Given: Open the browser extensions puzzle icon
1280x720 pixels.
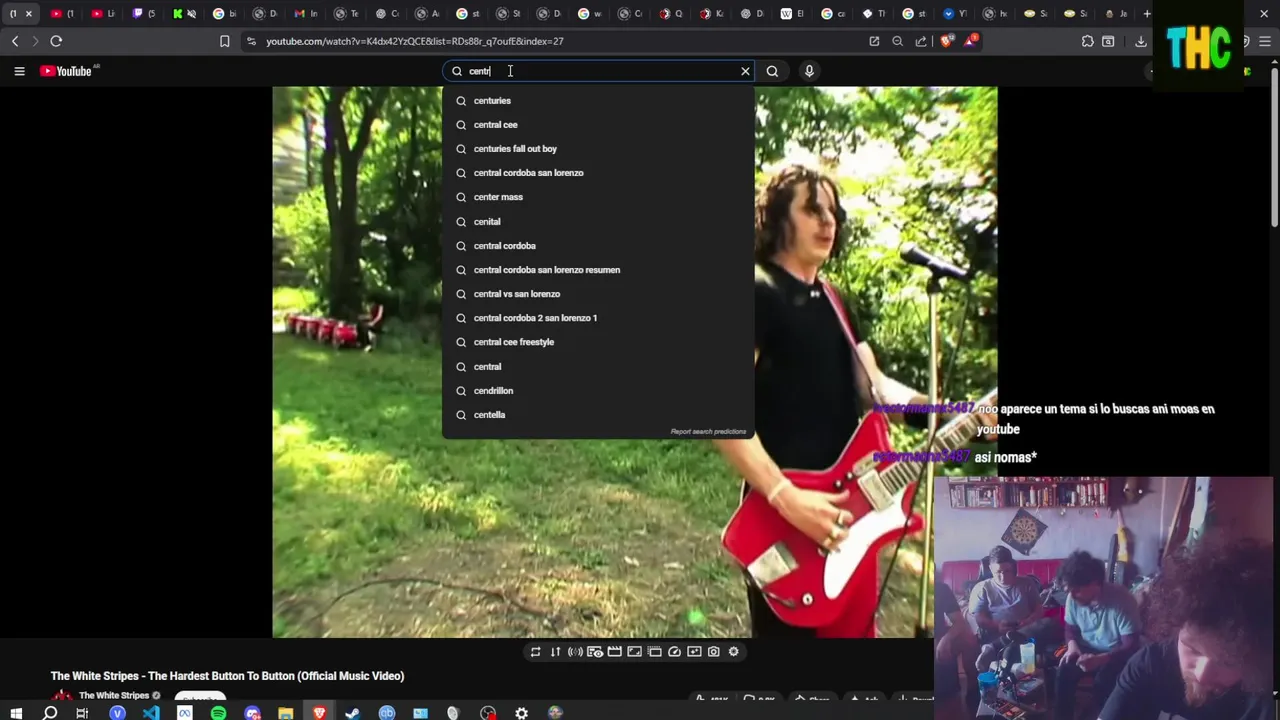Looking at the screenshot, I should click(x=1087, y=41).
